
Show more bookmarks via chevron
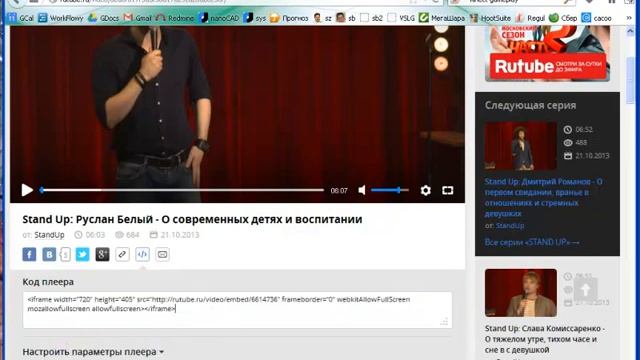[629, 18]
